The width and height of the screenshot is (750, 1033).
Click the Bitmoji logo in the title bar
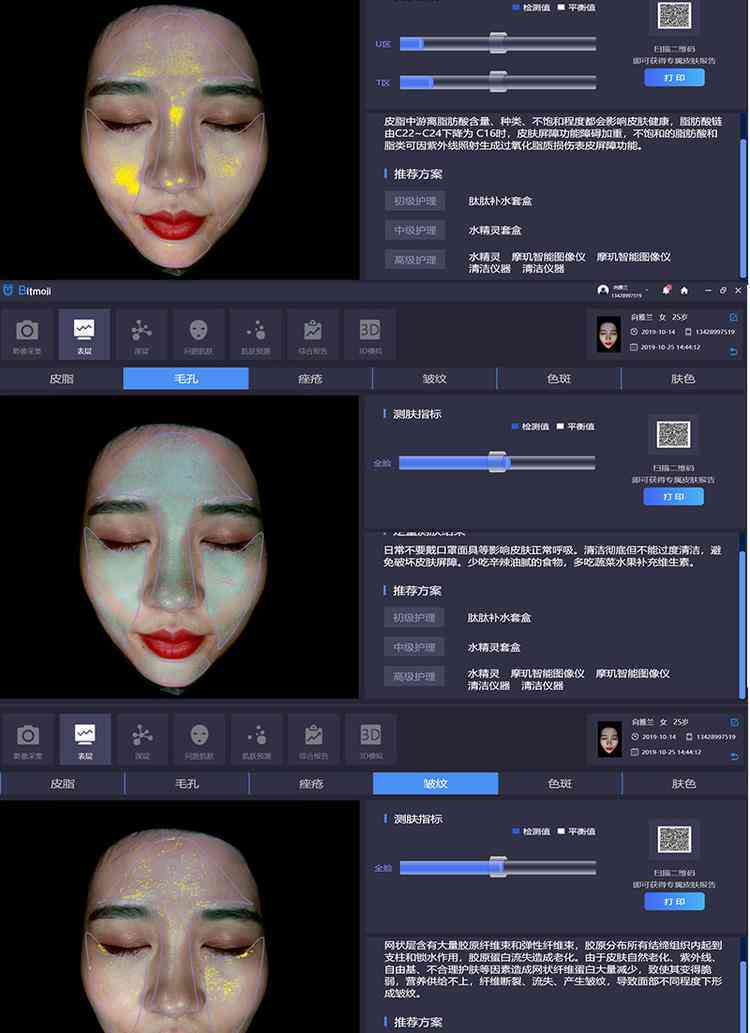point(28,291)
